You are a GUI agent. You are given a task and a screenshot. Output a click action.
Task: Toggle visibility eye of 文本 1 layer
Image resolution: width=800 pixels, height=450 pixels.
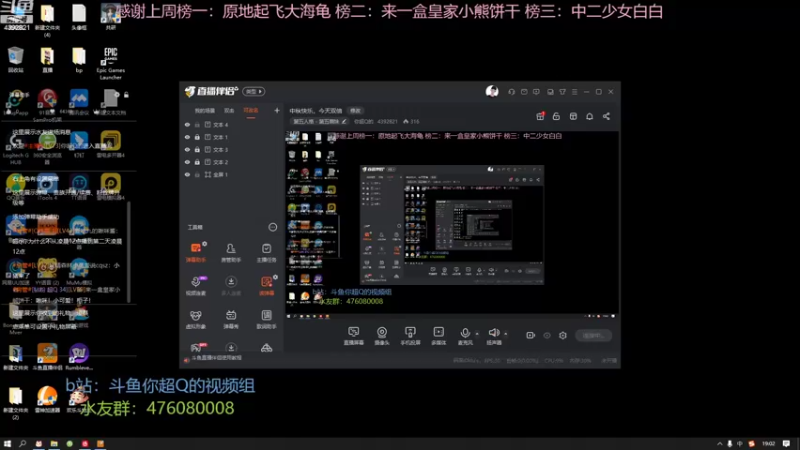coord(187,137)
